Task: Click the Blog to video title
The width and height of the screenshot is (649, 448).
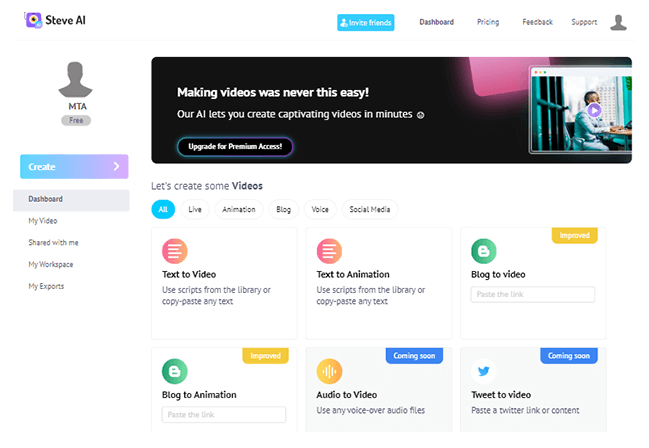Action: pyautogui.click(x=498, y=275)
